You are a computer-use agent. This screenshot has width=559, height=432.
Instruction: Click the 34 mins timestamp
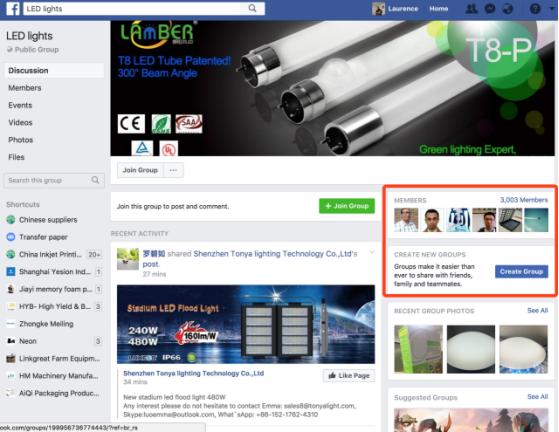pos(135,382)
